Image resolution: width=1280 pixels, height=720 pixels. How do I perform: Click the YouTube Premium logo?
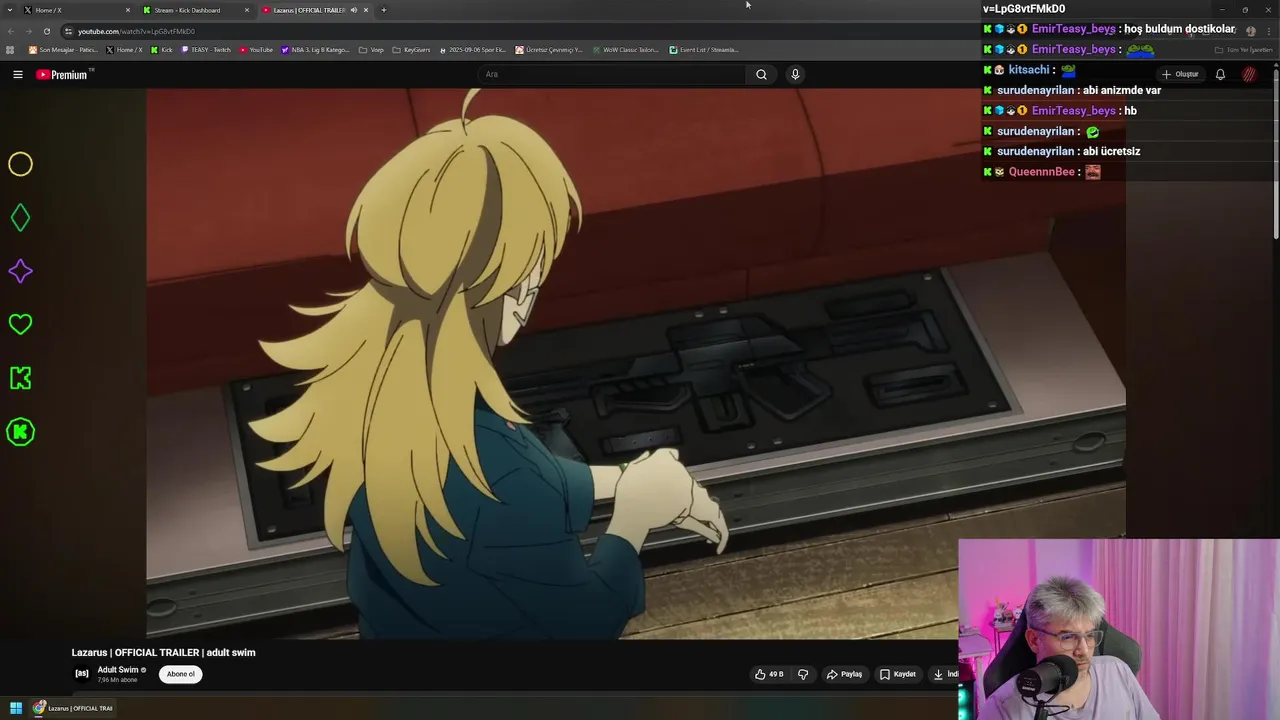click(63, 74)
